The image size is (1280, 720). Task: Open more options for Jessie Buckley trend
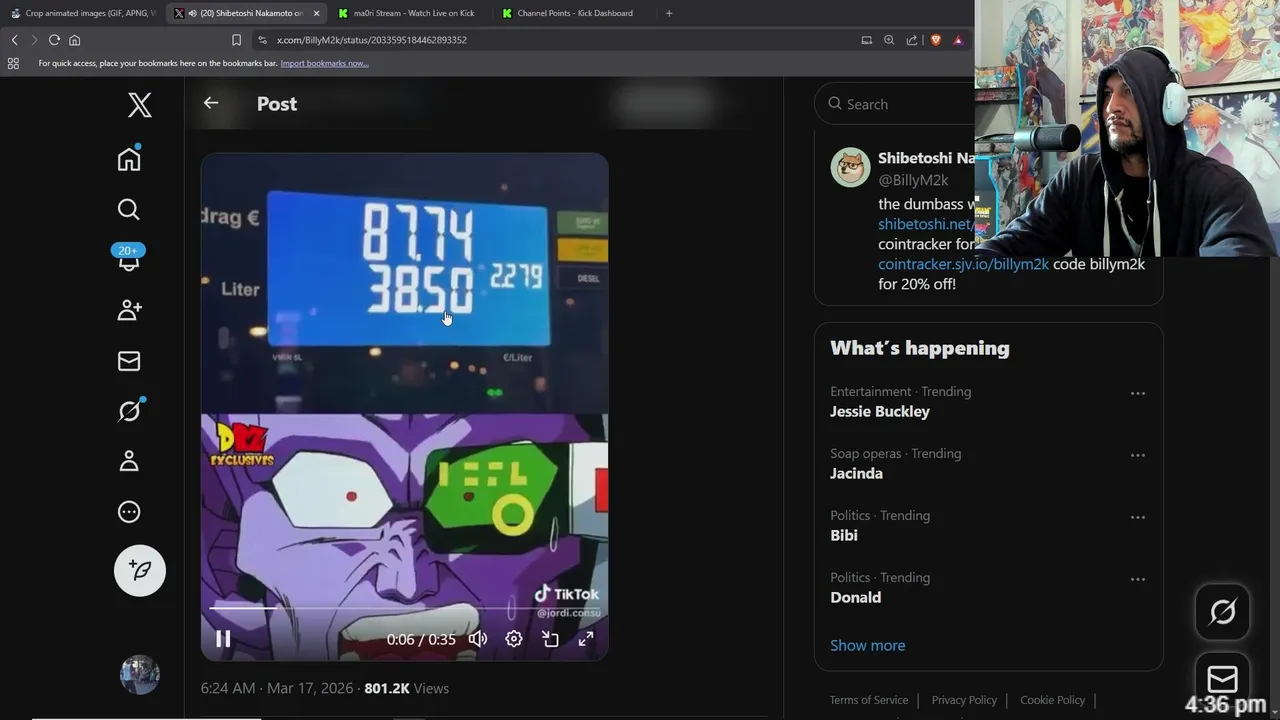tap(1138, 393)
